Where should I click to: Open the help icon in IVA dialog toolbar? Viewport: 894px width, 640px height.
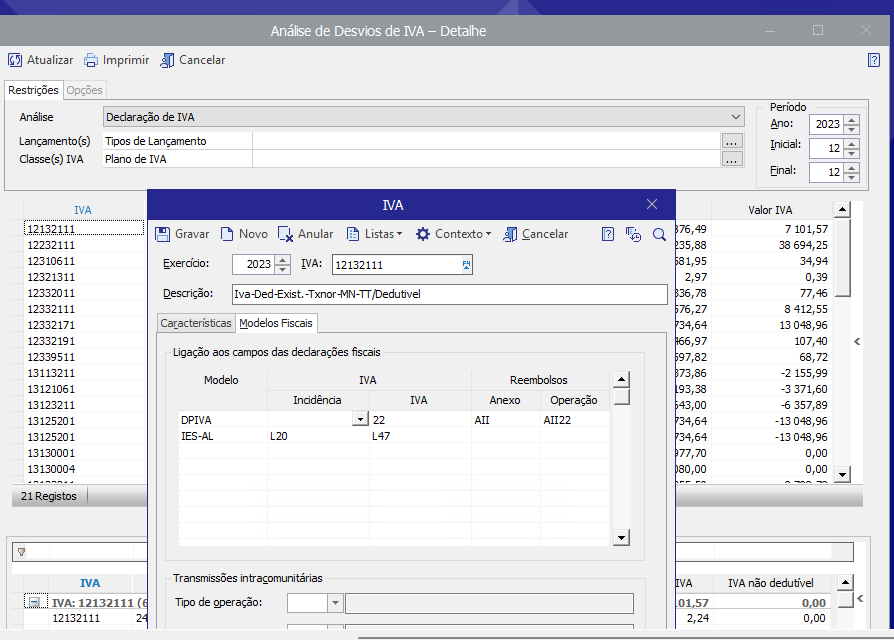(x=607, y=234)
